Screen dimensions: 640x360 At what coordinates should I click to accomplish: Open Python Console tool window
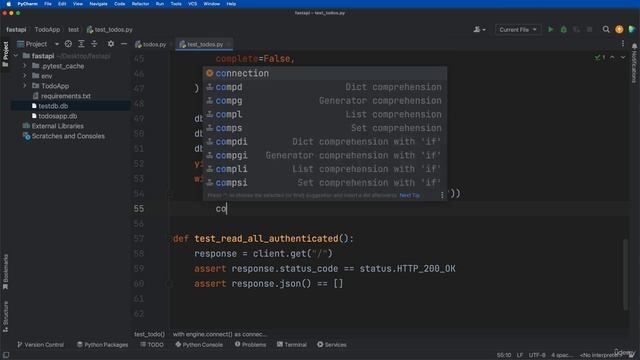pos(199,345)
